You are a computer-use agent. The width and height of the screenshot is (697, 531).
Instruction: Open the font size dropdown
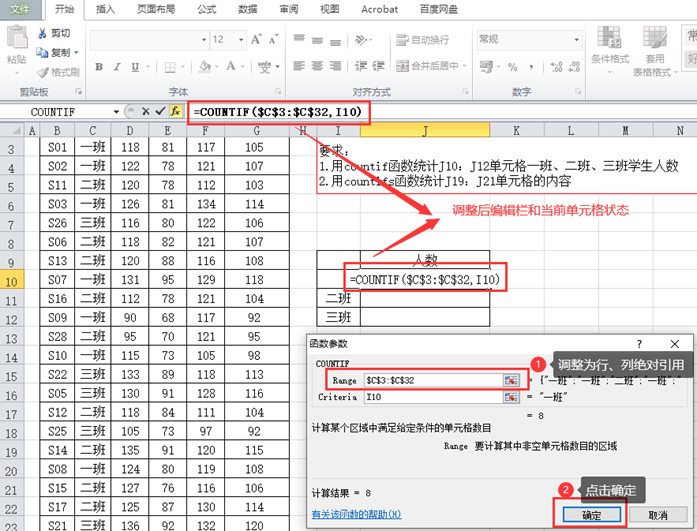click(x=241, y=40)
